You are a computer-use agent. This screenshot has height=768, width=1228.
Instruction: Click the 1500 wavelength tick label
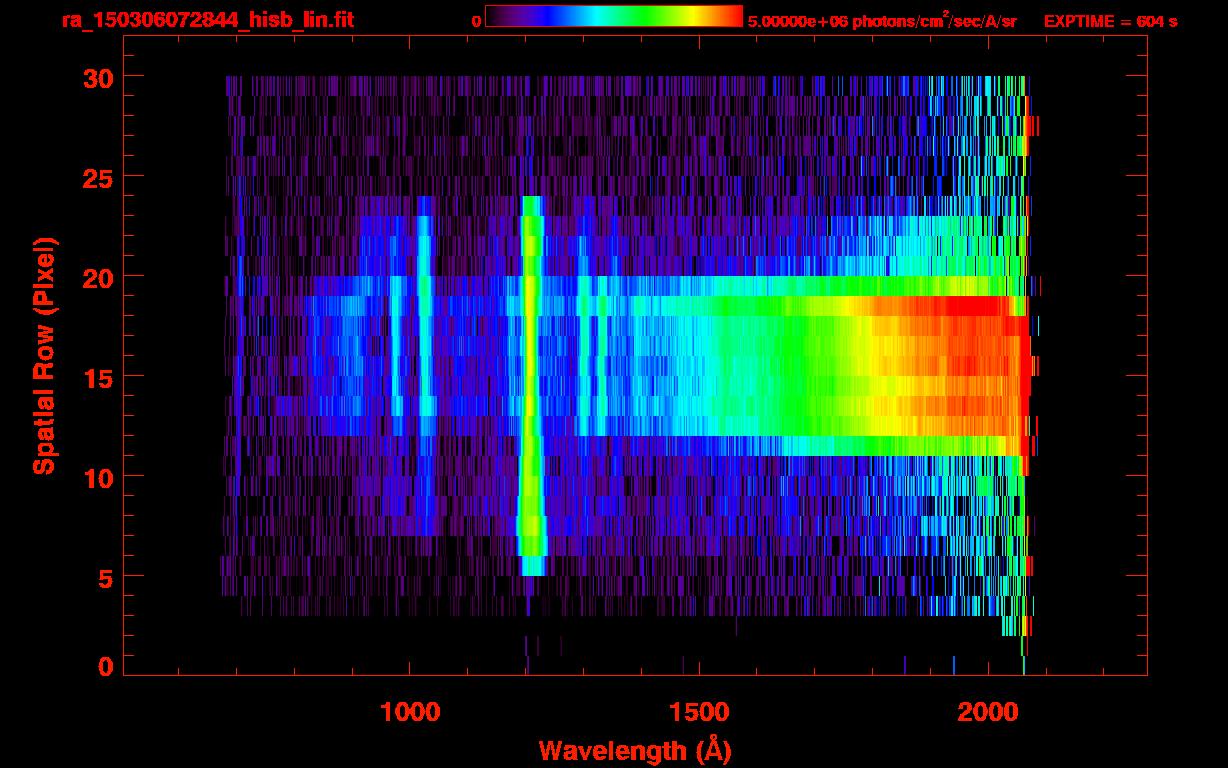pos(699,711)
